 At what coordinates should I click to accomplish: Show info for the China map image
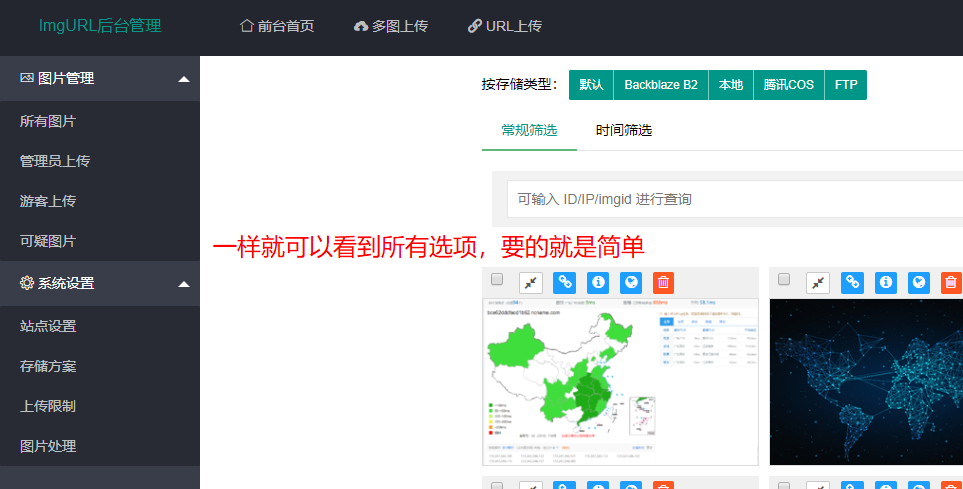coord(597,283)
